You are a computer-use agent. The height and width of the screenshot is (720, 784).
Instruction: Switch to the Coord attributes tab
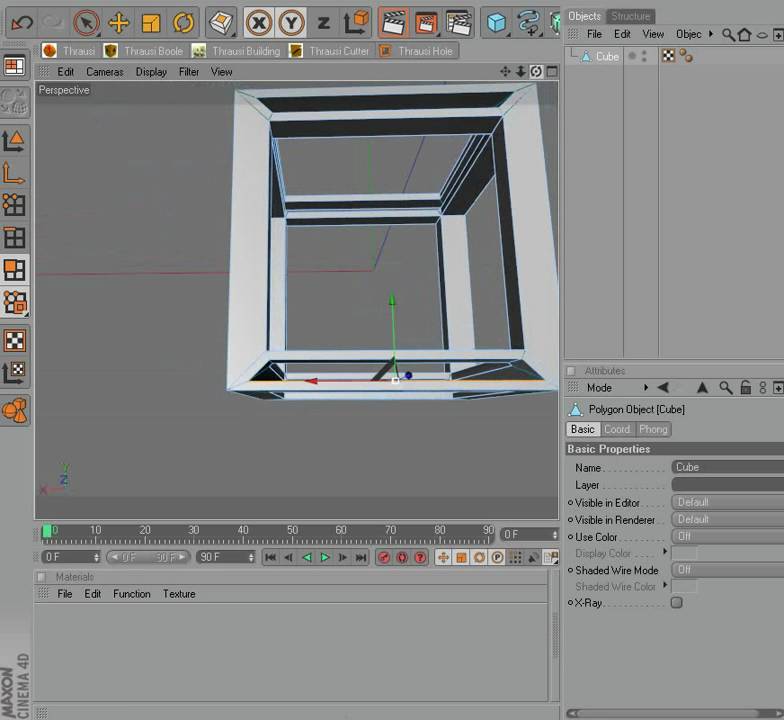point(617,430)
